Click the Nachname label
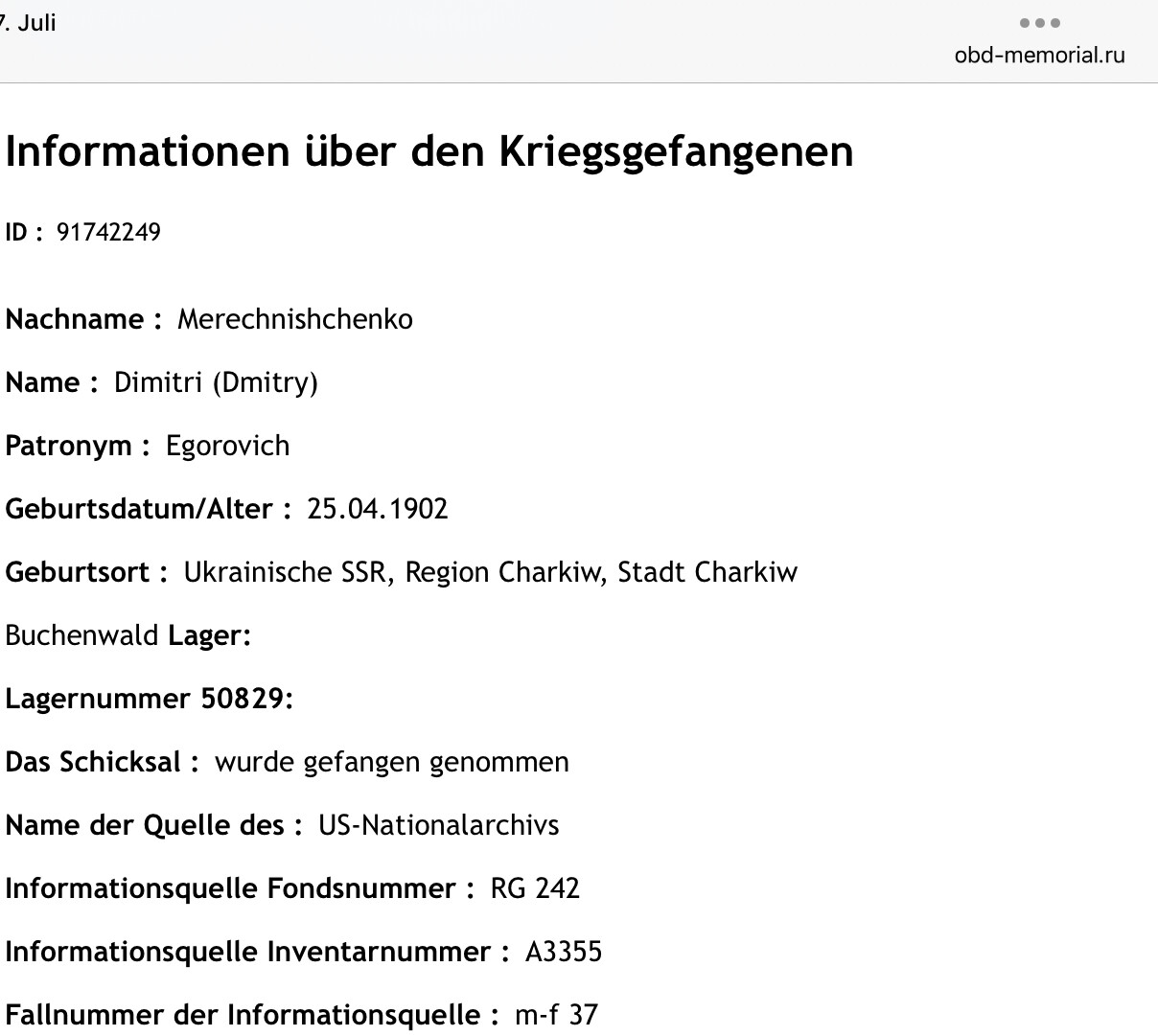Image resolution: width=1158 pixels, height=1036 pixels. (x=83, y=319)
